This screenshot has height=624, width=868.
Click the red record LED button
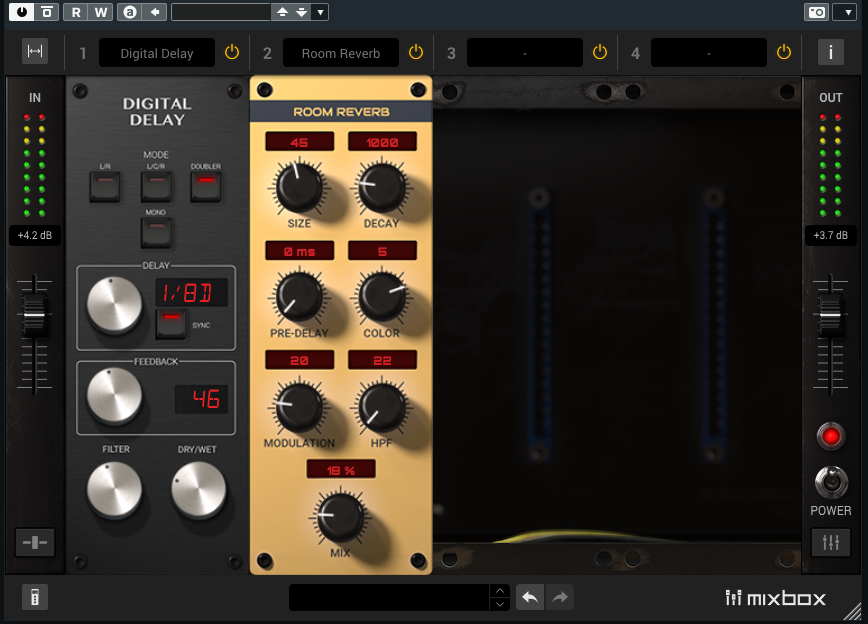click(x=830, y=436)
